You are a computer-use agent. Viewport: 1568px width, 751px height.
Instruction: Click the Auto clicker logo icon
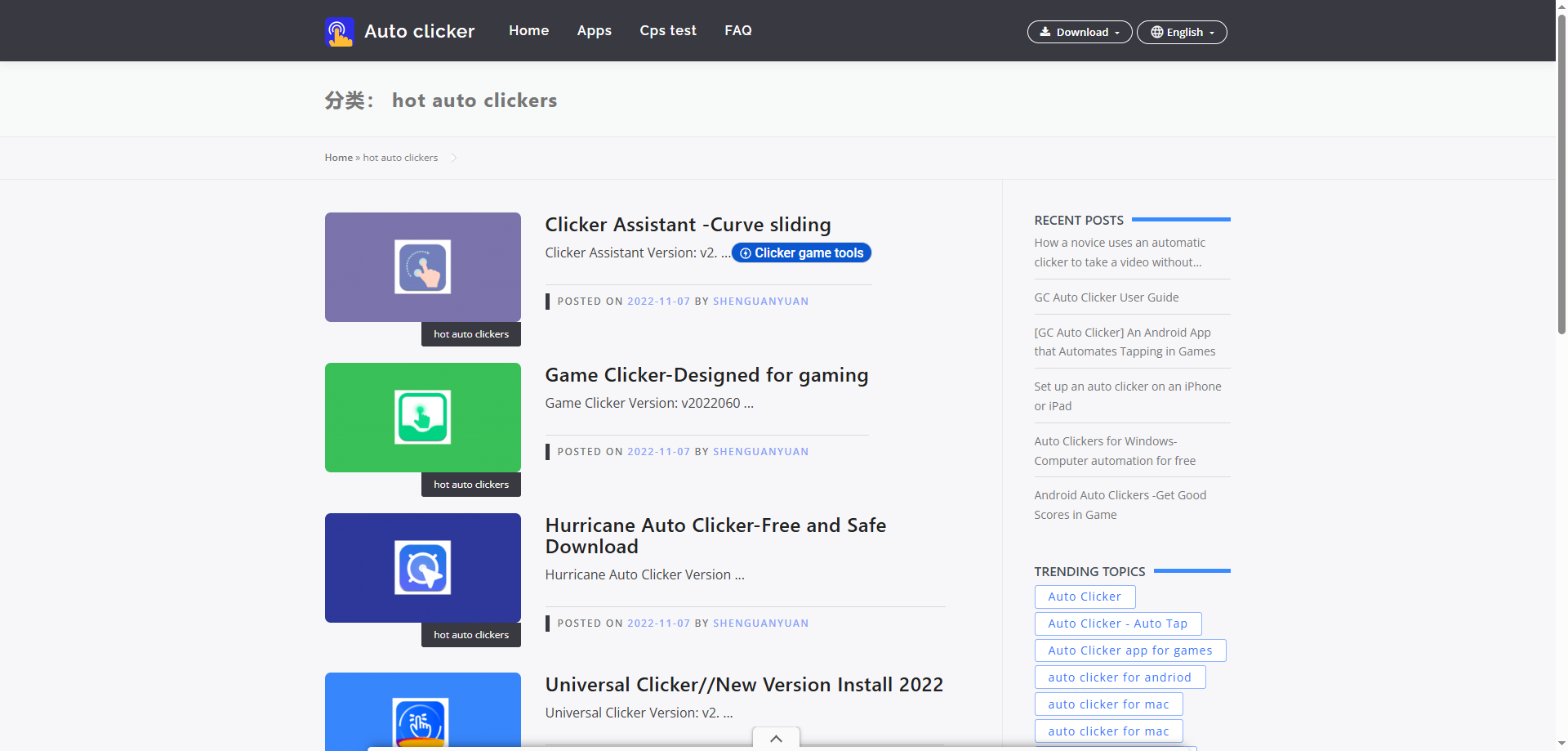coord(339,31)
